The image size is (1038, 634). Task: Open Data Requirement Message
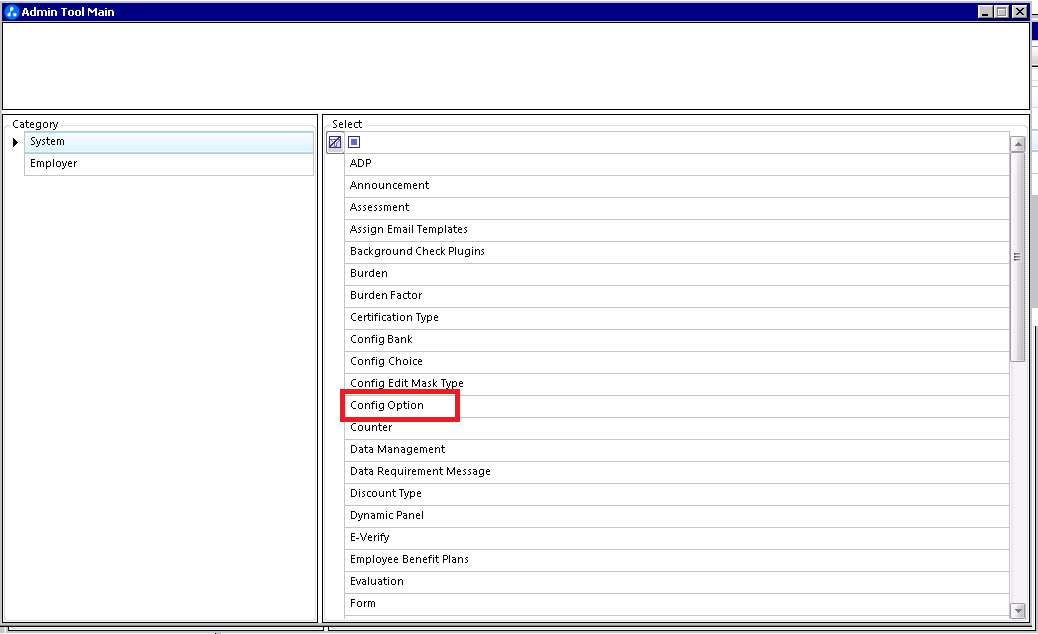tap(677, 472)
